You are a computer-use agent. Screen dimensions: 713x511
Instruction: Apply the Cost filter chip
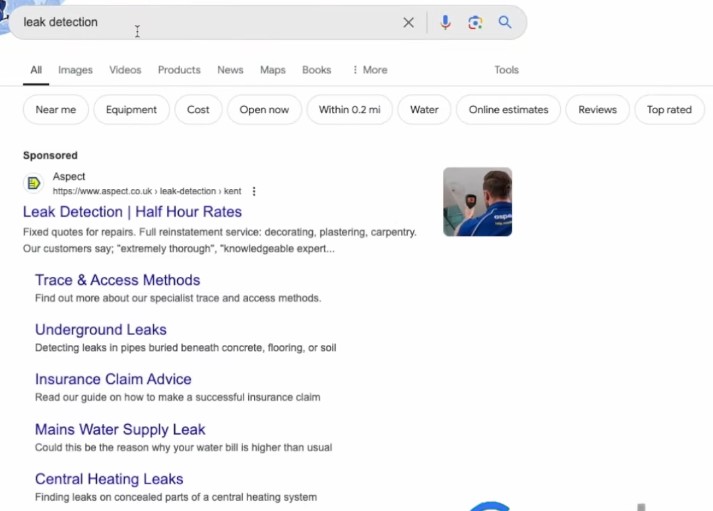[198, 110]
